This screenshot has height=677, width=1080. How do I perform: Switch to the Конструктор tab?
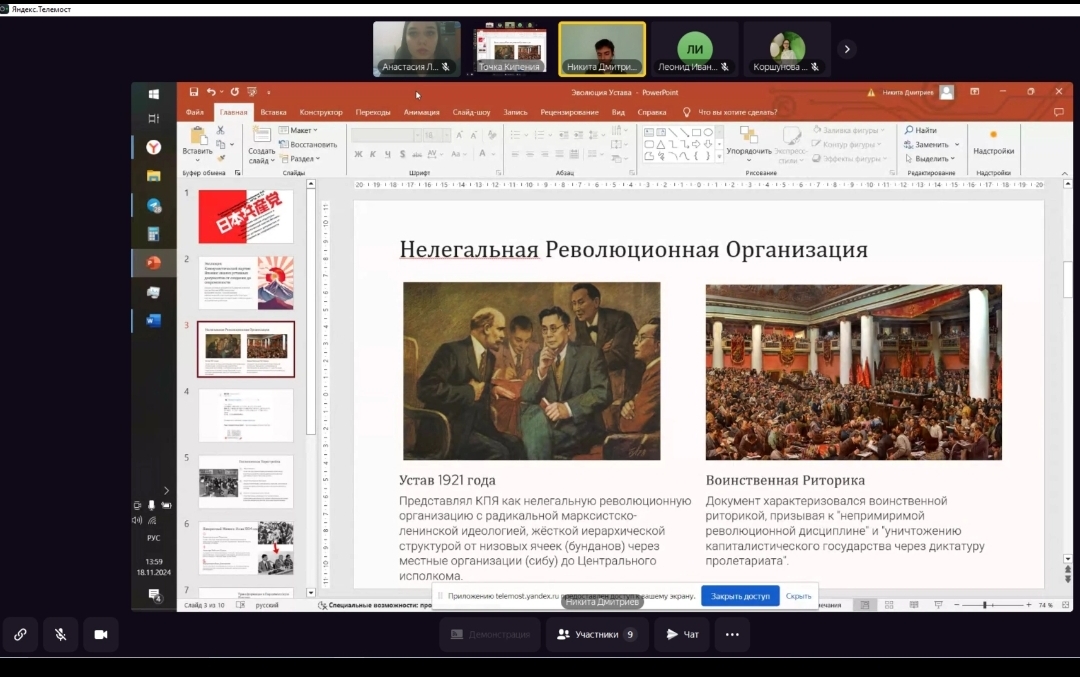click(321, 112)
